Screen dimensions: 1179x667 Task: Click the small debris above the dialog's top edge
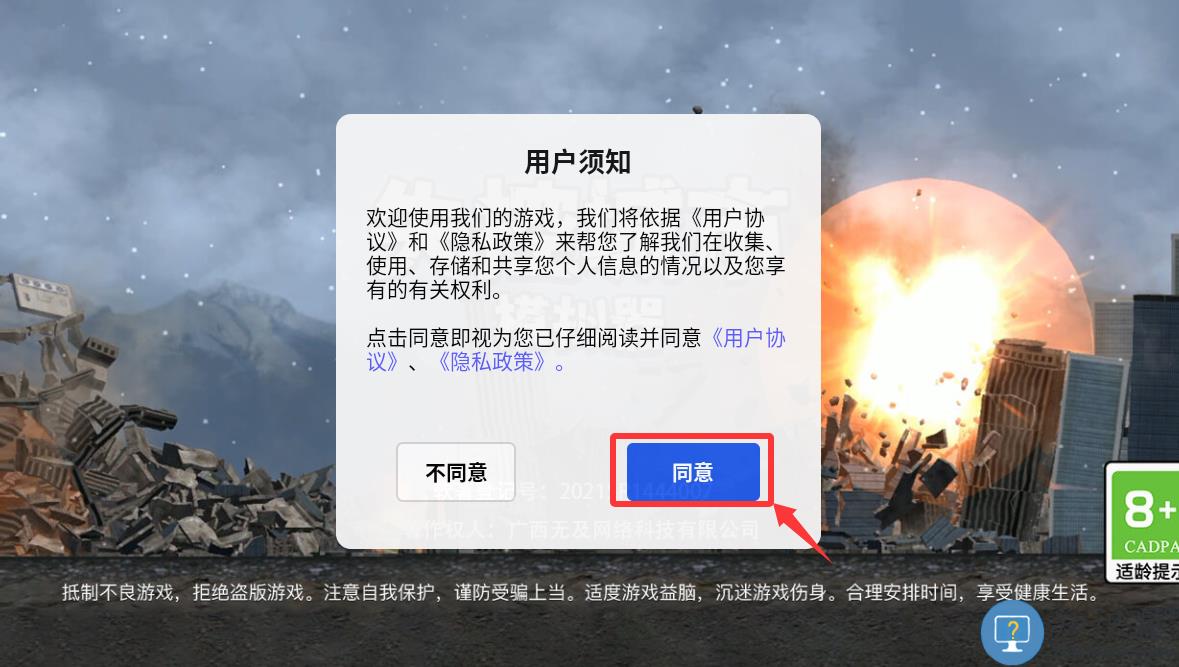pyautogui.click(x=697, y=110)
